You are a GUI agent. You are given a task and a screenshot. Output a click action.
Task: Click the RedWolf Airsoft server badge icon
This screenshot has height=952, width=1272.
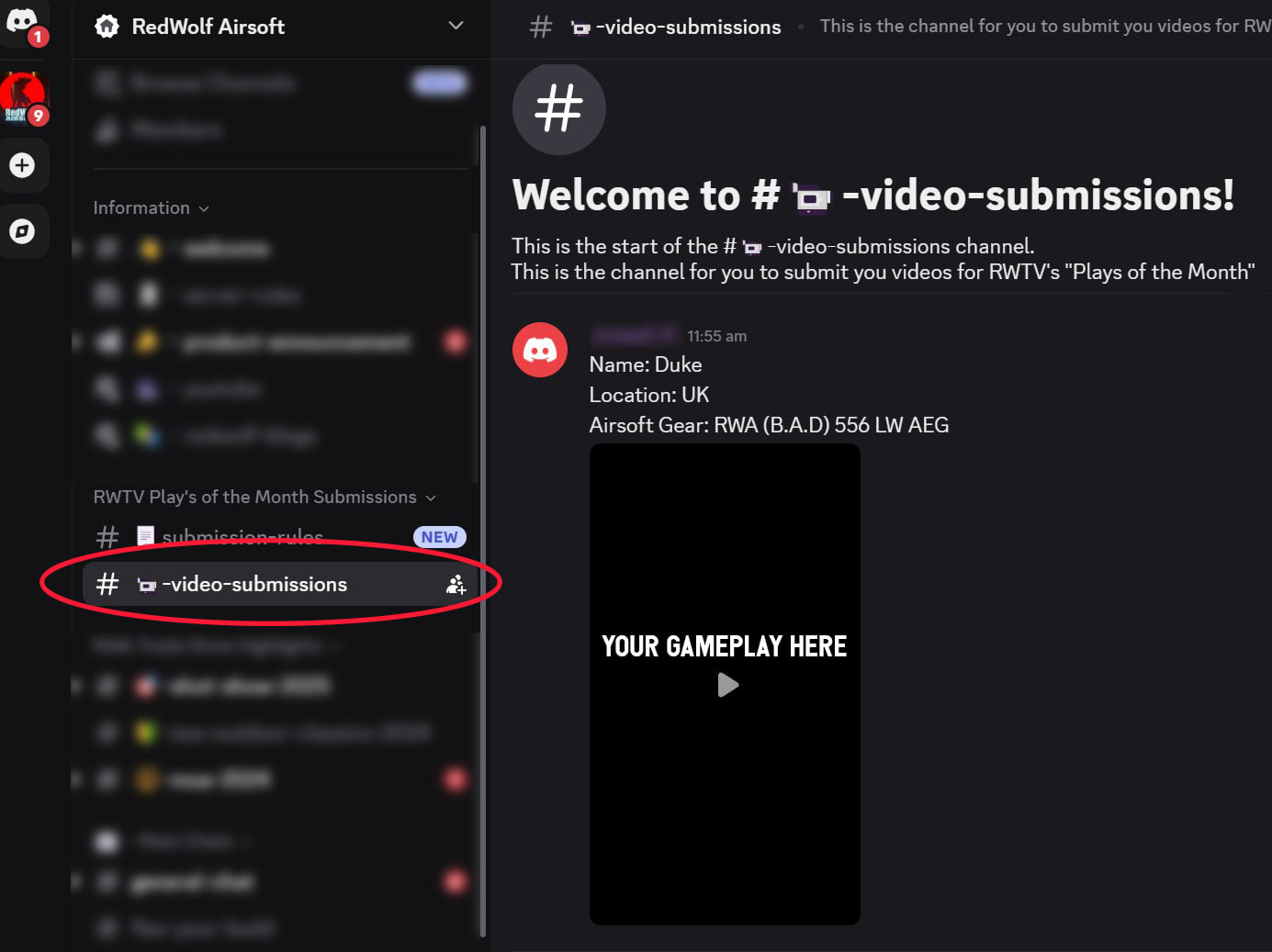(107, 27)
